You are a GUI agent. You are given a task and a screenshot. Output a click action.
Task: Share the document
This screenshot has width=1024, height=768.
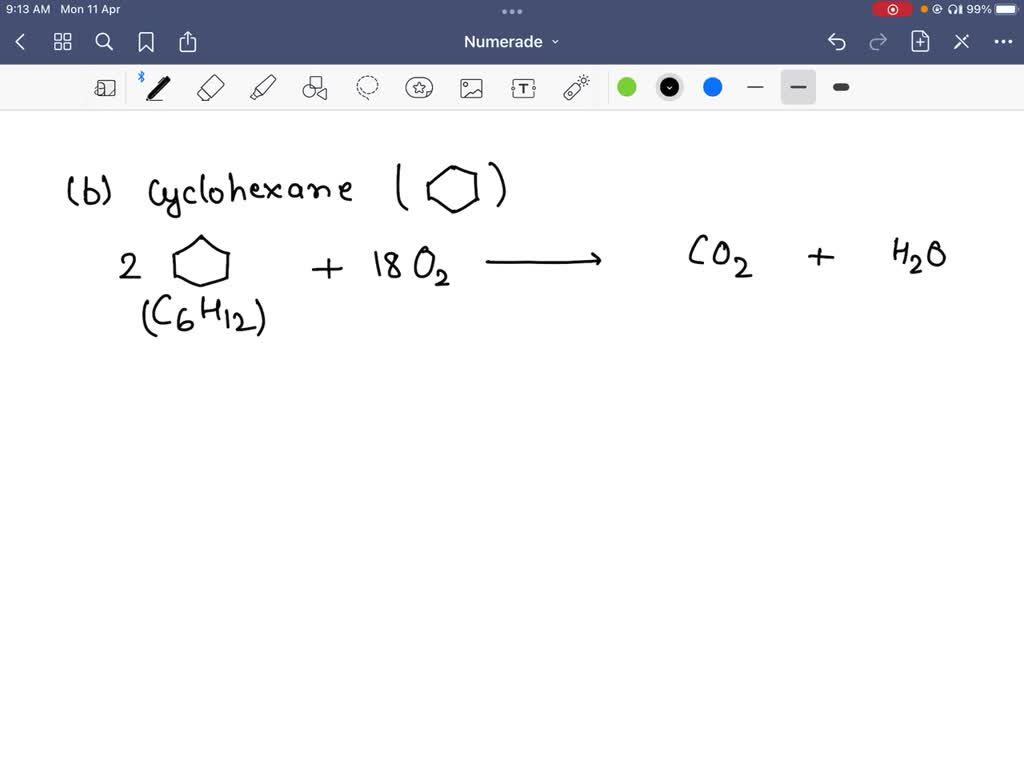pyautogui.click(x=188, y=42)
